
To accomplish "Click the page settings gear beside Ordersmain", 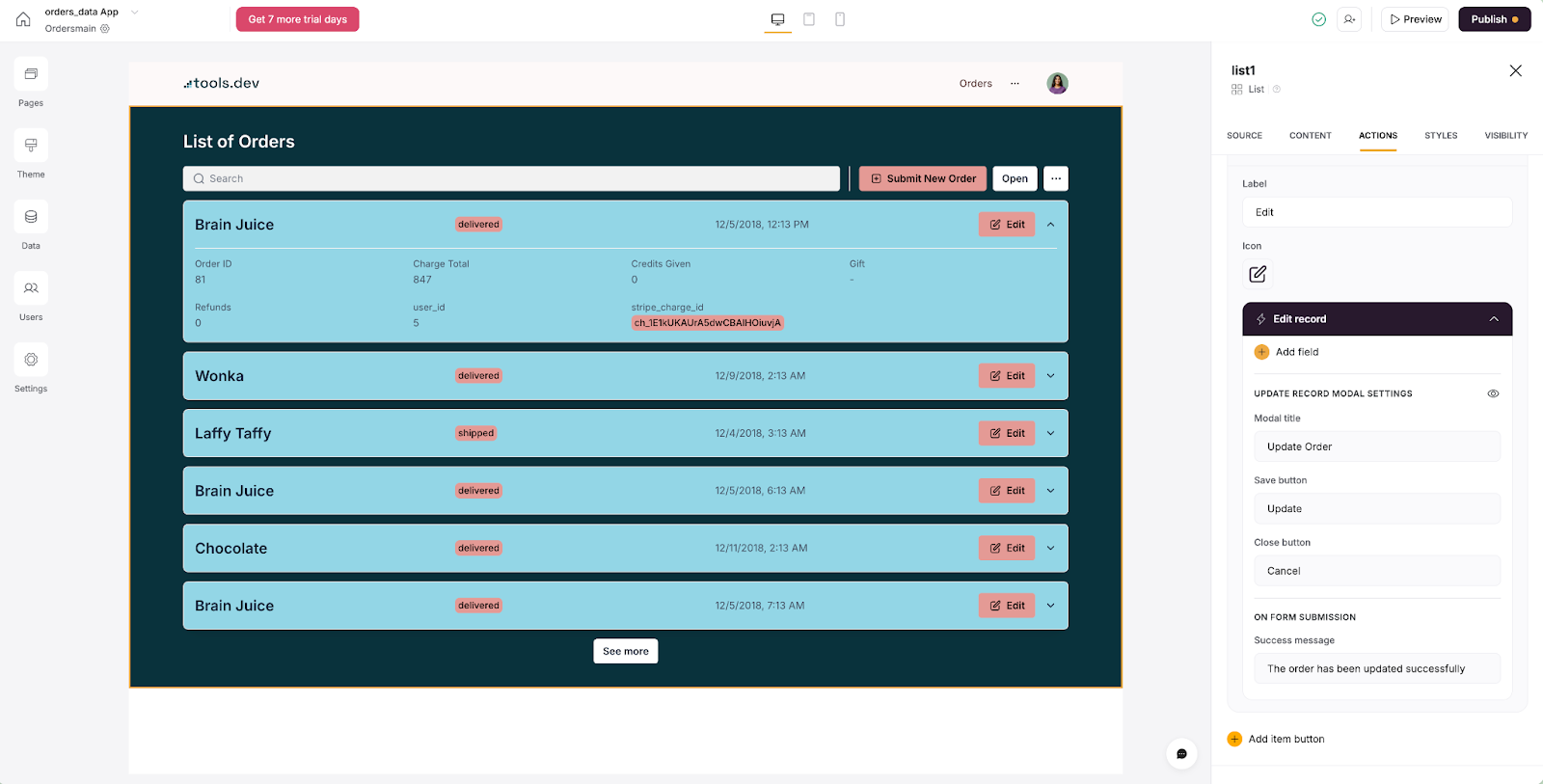I will [105, 29].
